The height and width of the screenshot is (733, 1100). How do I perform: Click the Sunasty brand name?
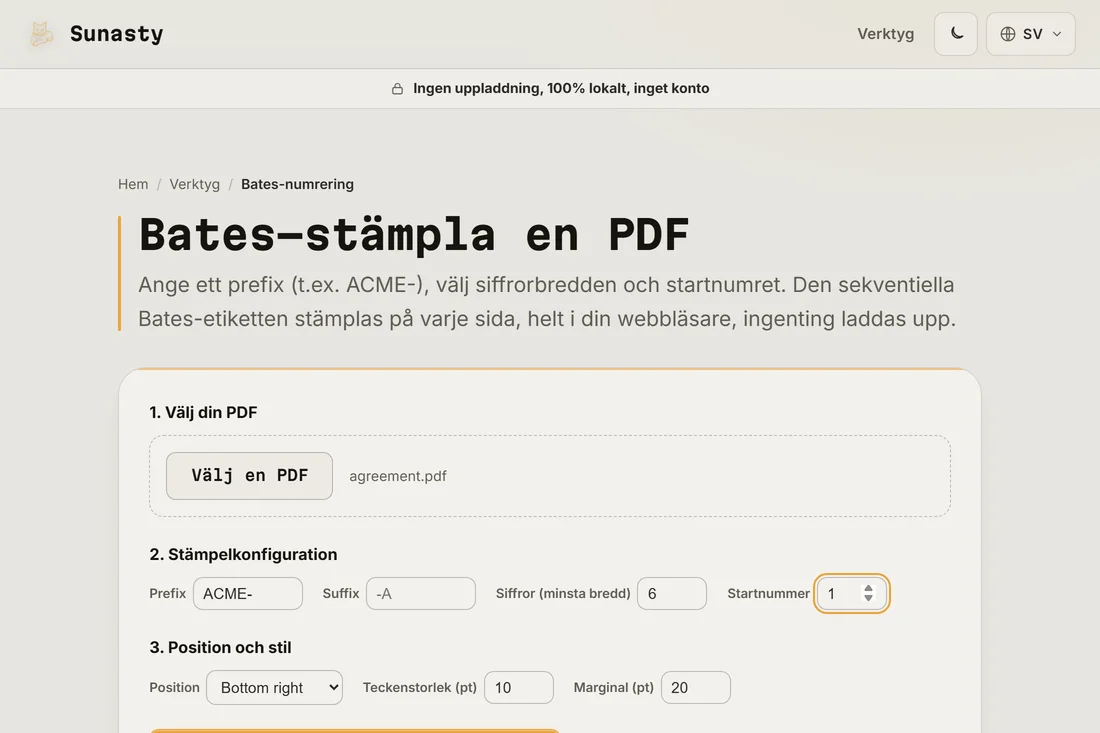tap(116, 34)
